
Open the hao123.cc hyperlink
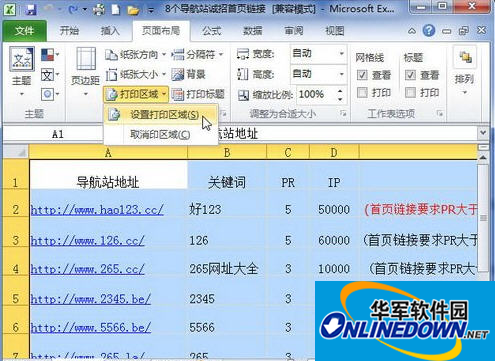point(97,210)
